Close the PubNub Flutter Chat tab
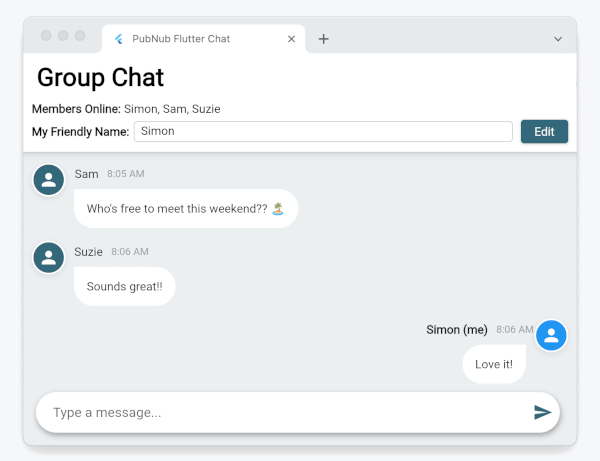600x461 pixels. [291, 39]
